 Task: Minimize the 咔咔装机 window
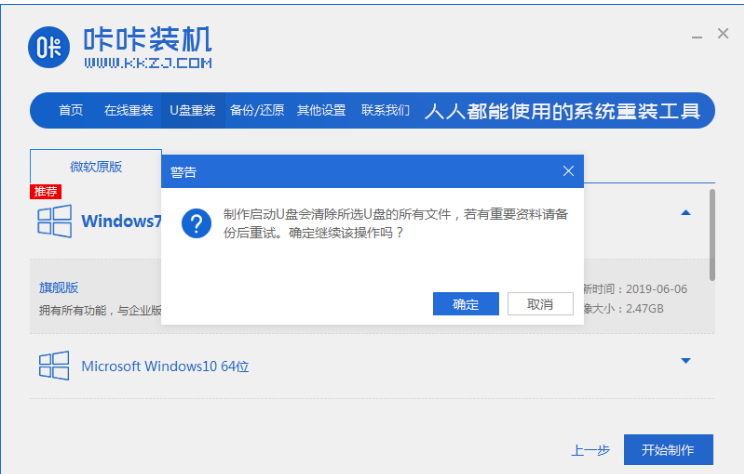[697, 36]
